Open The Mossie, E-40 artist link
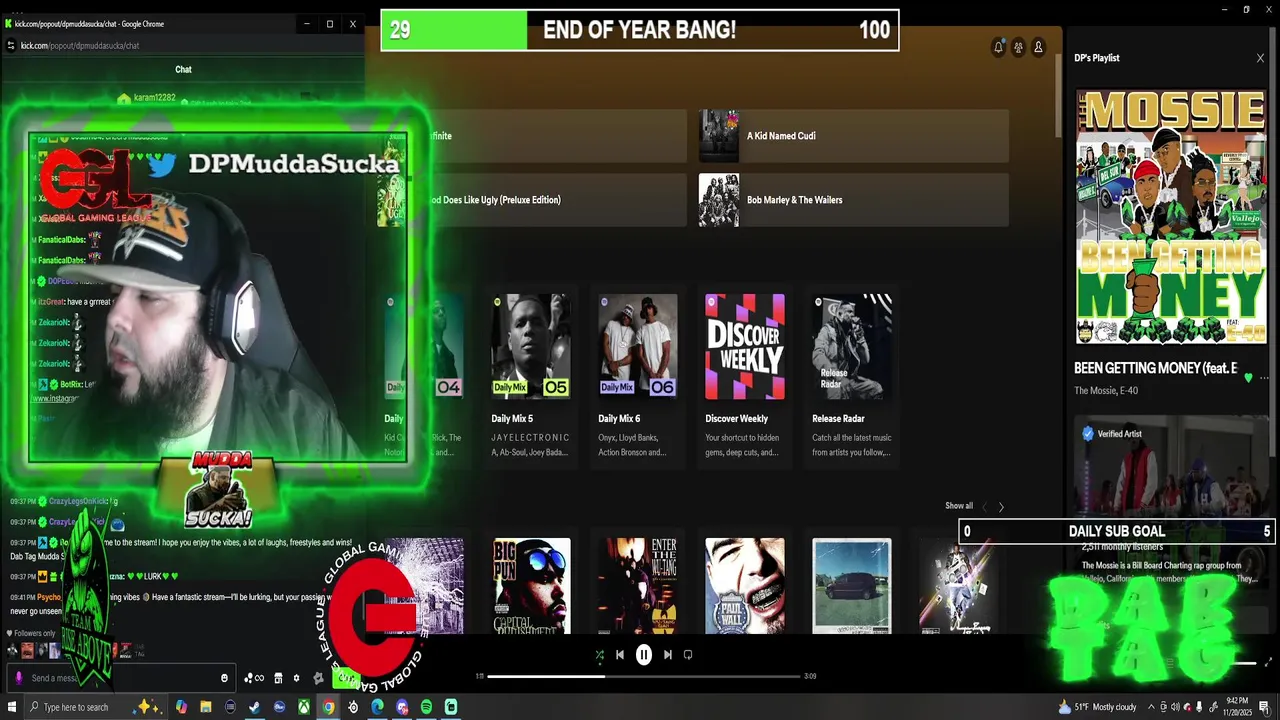 [1106, 391]
